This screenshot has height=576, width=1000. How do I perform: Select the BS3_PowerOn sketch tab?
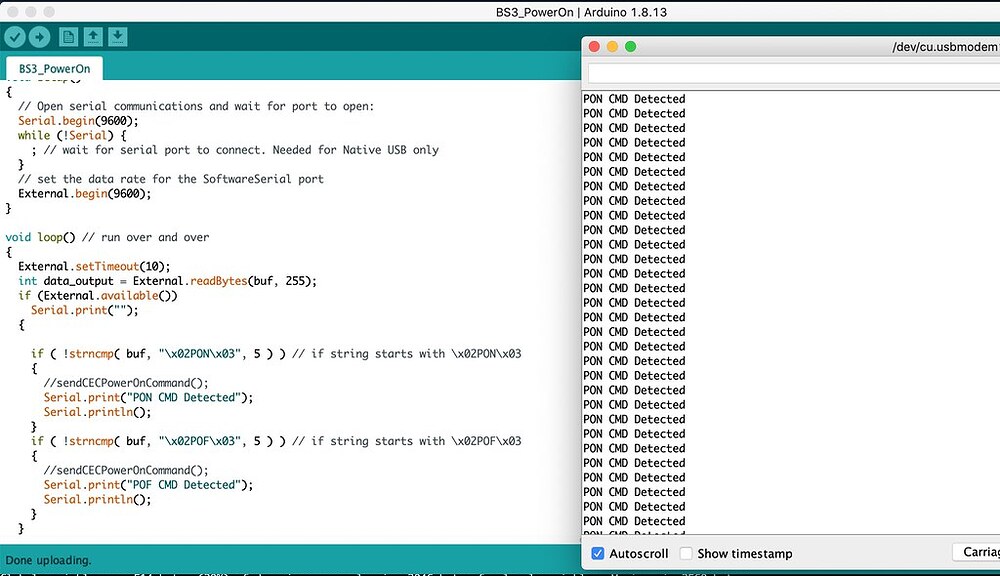(53, 68)
